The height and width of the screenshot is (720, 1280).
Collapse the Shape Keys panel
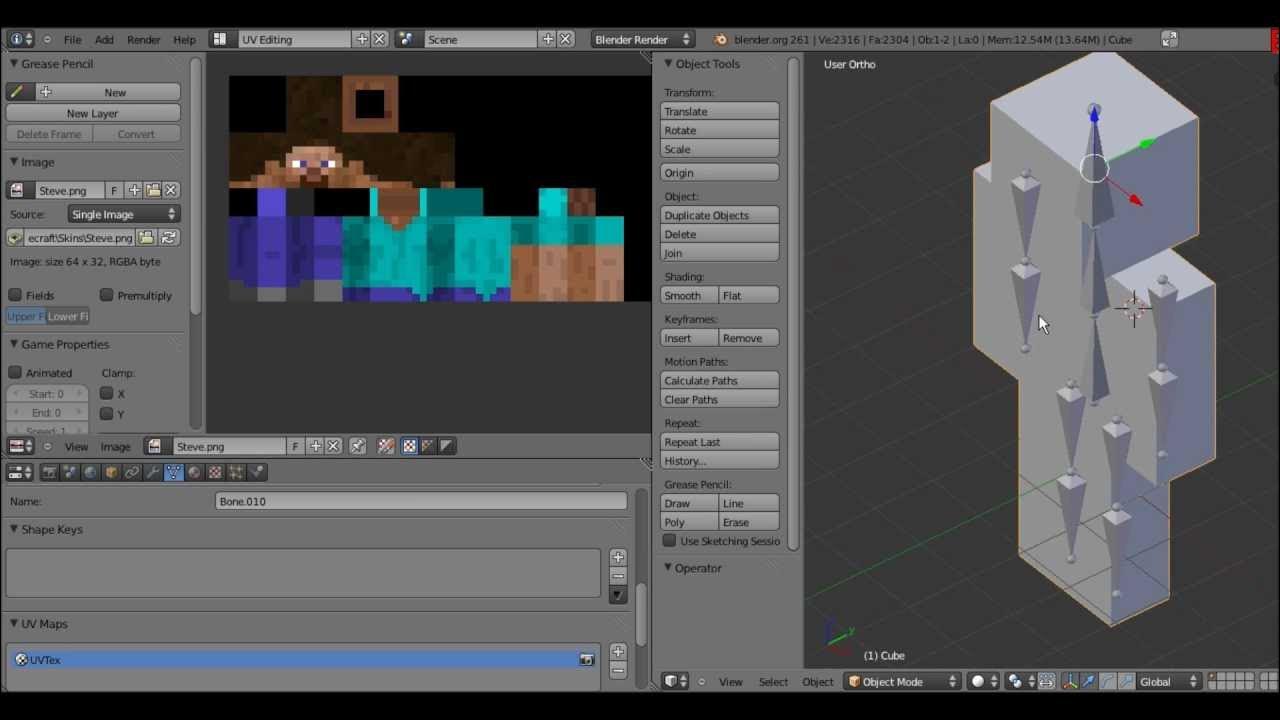pyautogui.click(x=15, y=529)
